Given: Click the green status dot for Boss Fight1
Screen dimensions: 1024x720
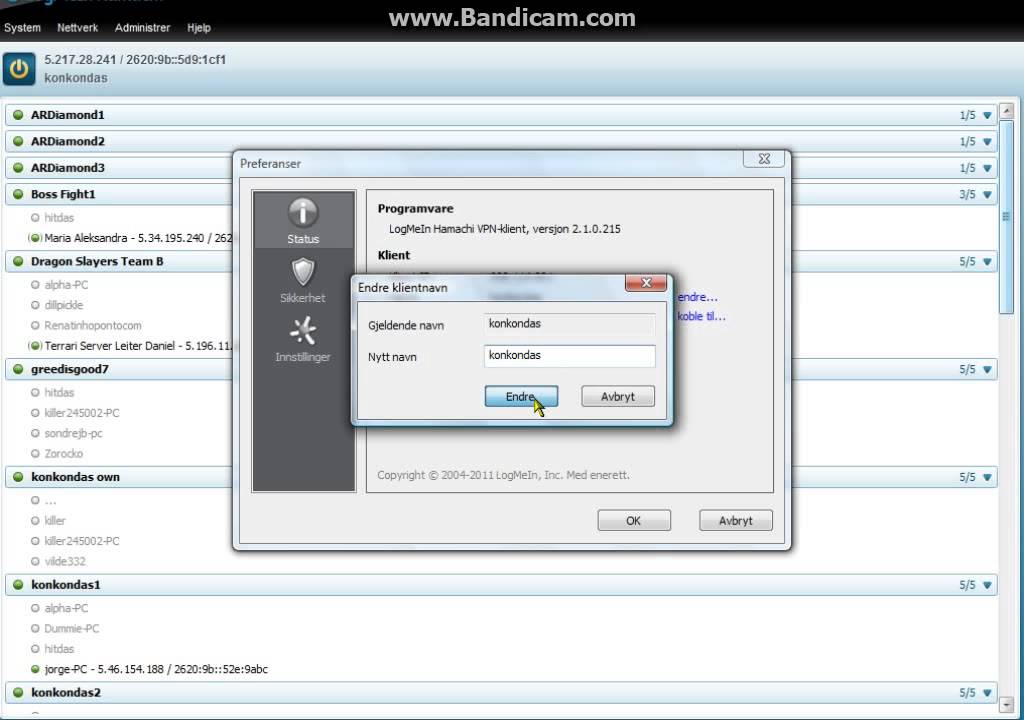Looking at the screenshot, I should point(18,194).
